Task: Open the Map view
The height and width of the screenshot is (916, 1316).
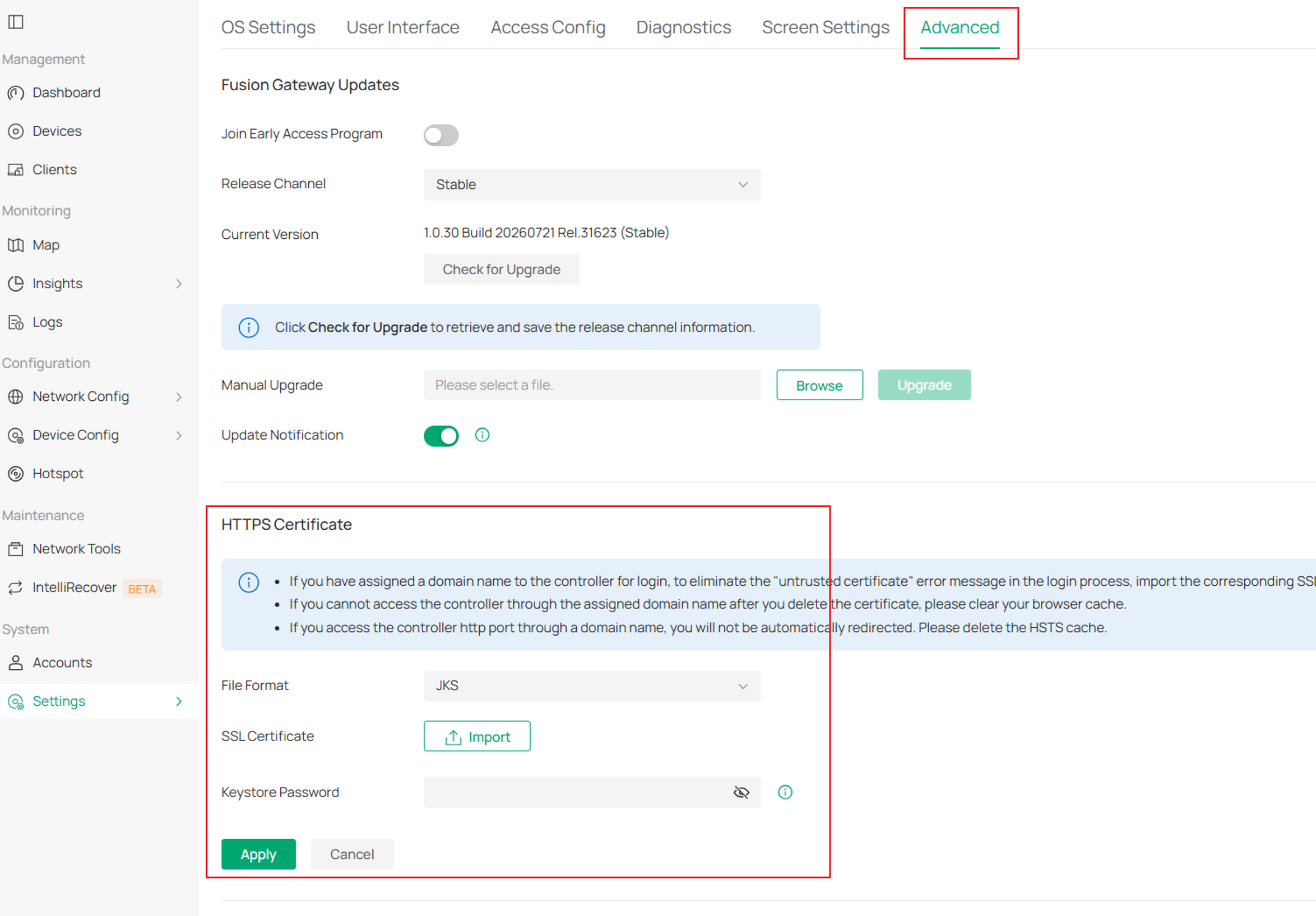Action: [x=46, y=246]
